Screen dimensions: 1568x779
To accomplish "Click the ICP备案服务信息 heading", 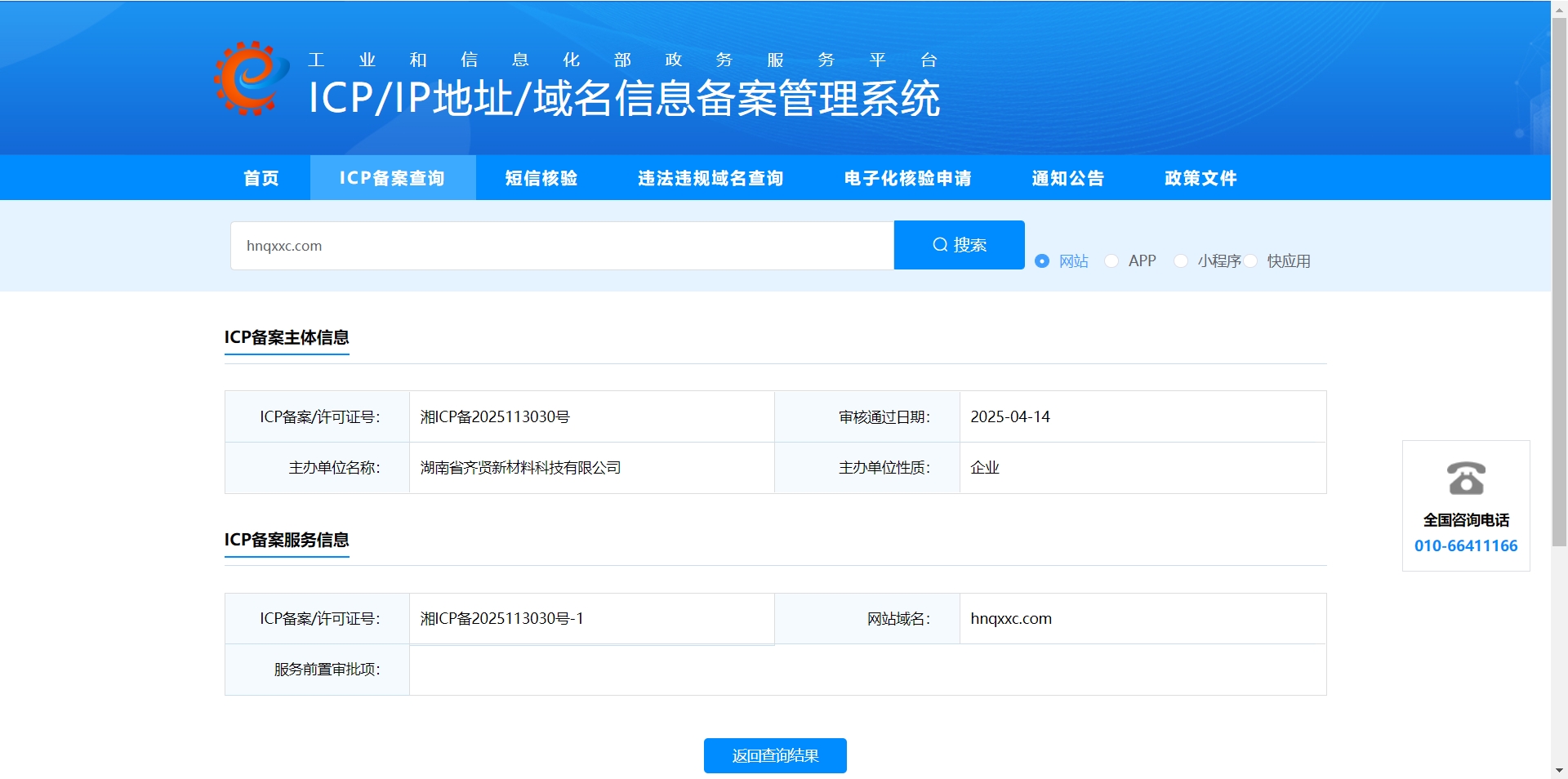I will coord(287,540).
